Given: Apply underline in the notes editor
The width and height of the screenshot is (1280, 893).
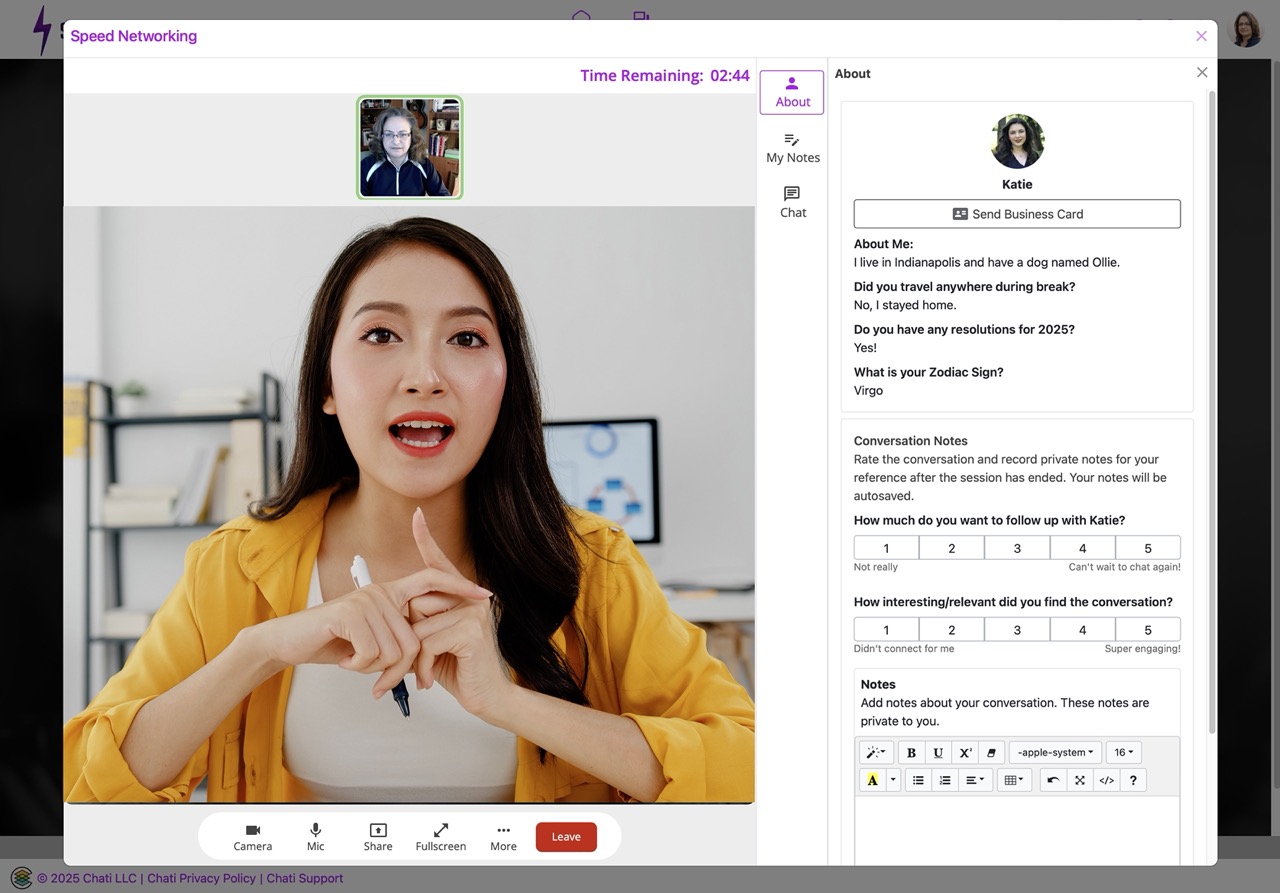Looking at the screenshot, I should (x=938, y=753).
